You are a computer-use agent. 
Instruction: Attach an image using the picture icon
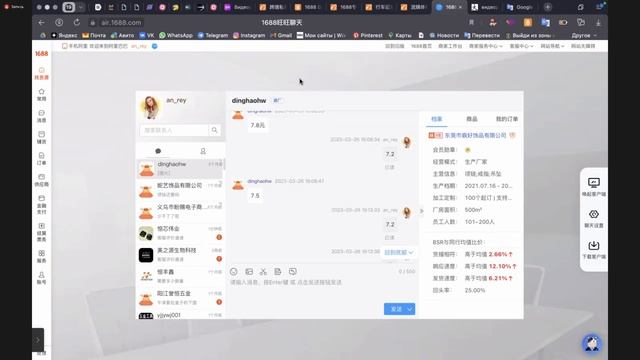[249, 271]
